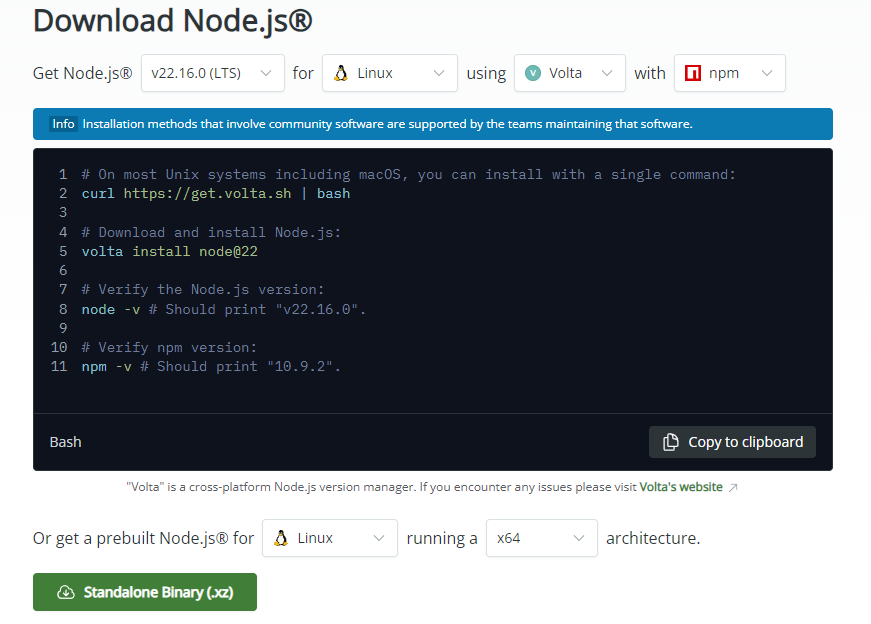871x624 pixels.
Task: Click the Tux penguin icon in the top Linux dropdown
Action: tap(341, 73)
